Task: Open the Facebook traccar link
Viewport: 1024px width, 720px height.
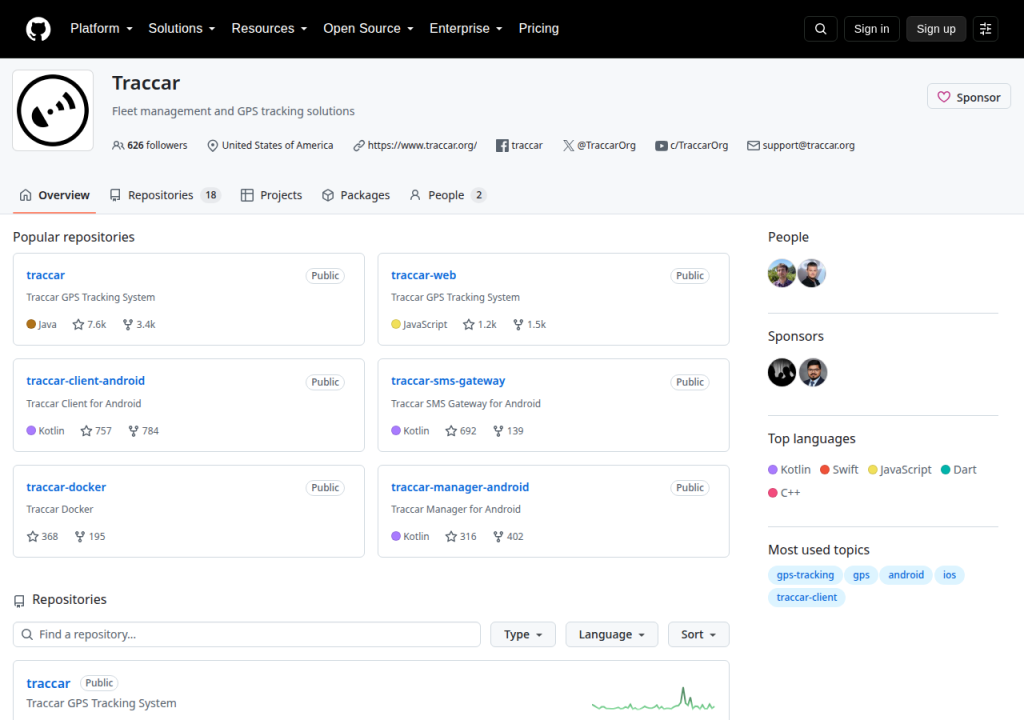Action: 526,145
